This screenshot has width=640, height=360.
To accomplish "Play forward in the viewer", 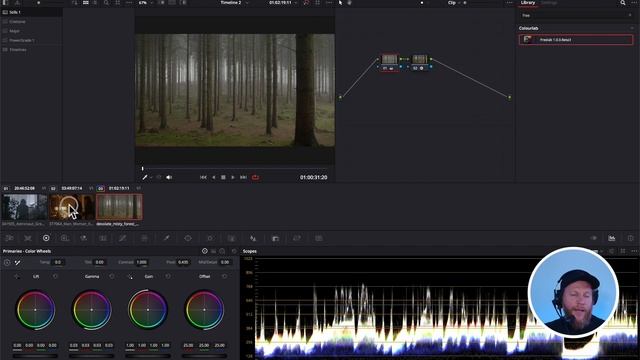I will pos(233,177).
